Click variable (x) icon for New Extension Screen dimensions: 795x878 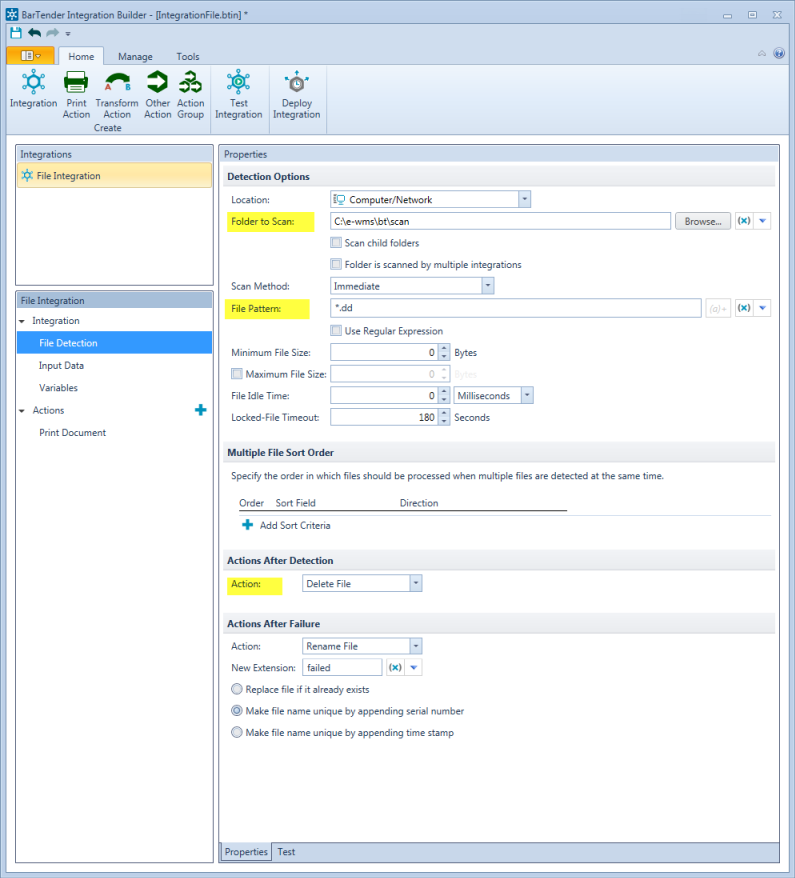click(395, 667)
